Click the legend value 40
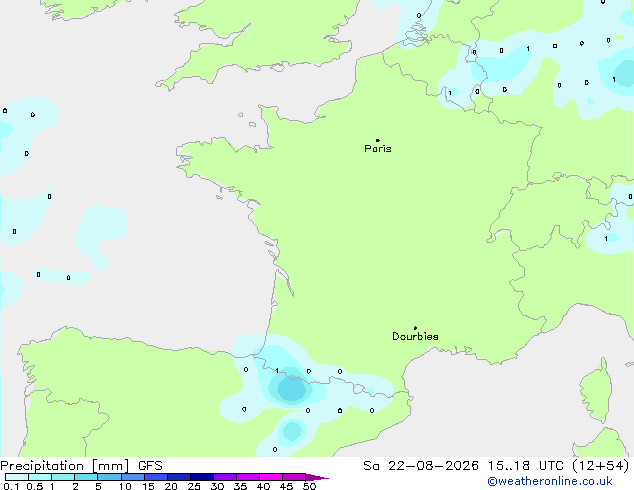Image resolution: width=634 pixels, height=490 pixels. click(x=264, y=486)
